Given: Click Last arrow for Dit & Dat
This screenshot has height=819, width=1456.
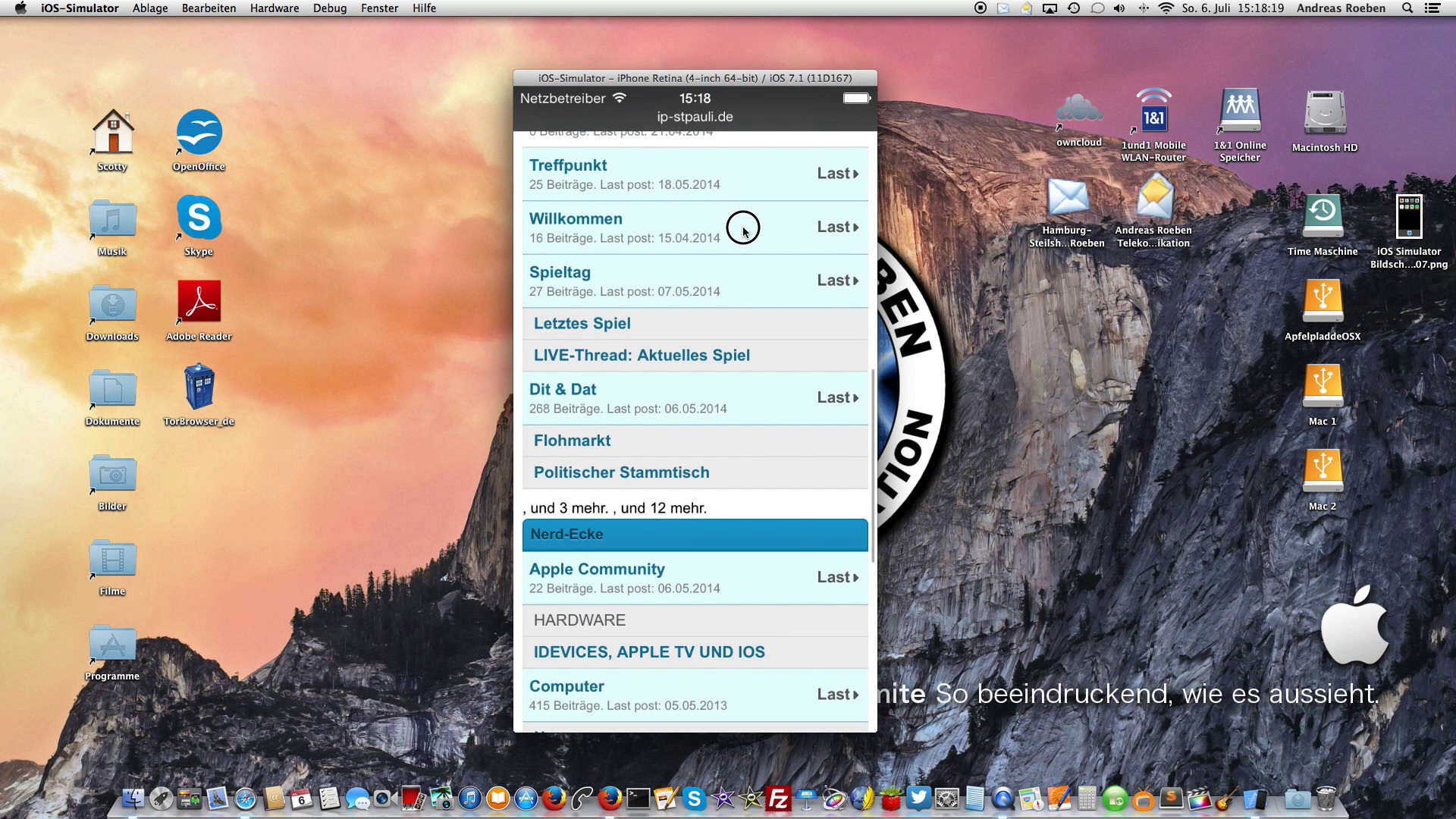Looking at the screenshot, I should click(837, 398).
